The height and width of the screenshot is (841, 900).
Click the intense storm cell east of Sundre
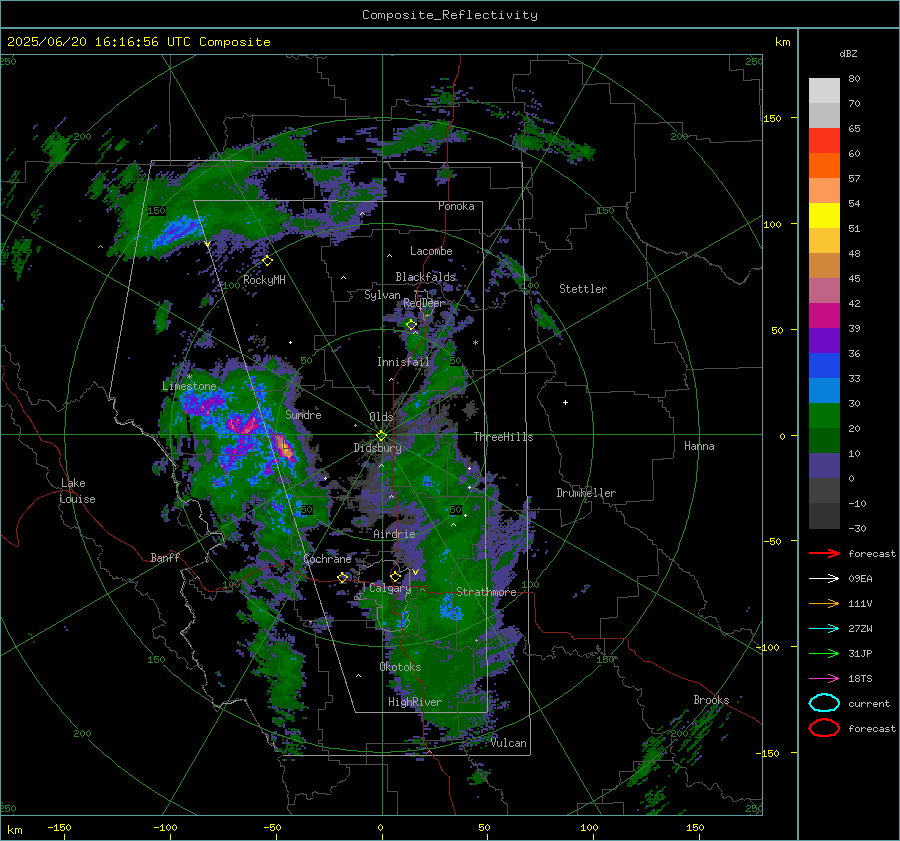coord(284,448)
